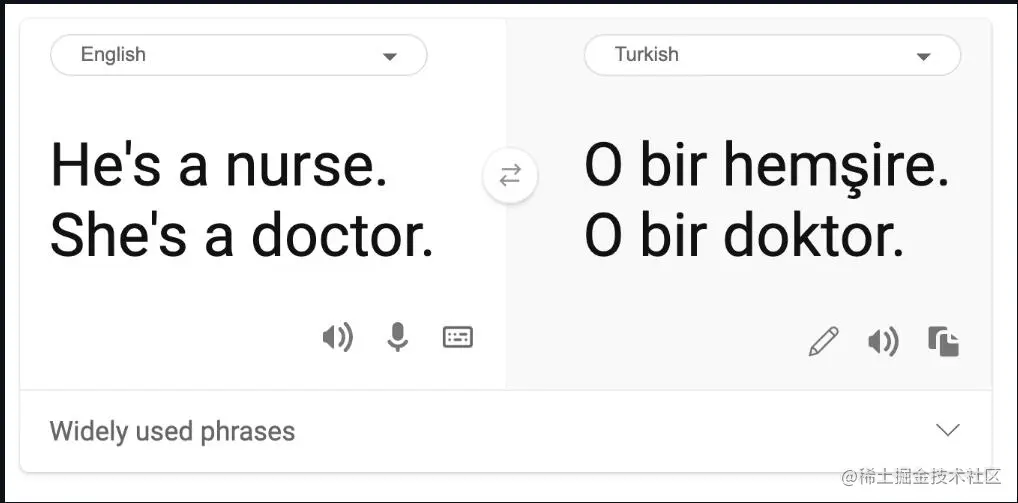
Task: Listen to the English source text
Action: click(338, 337)
